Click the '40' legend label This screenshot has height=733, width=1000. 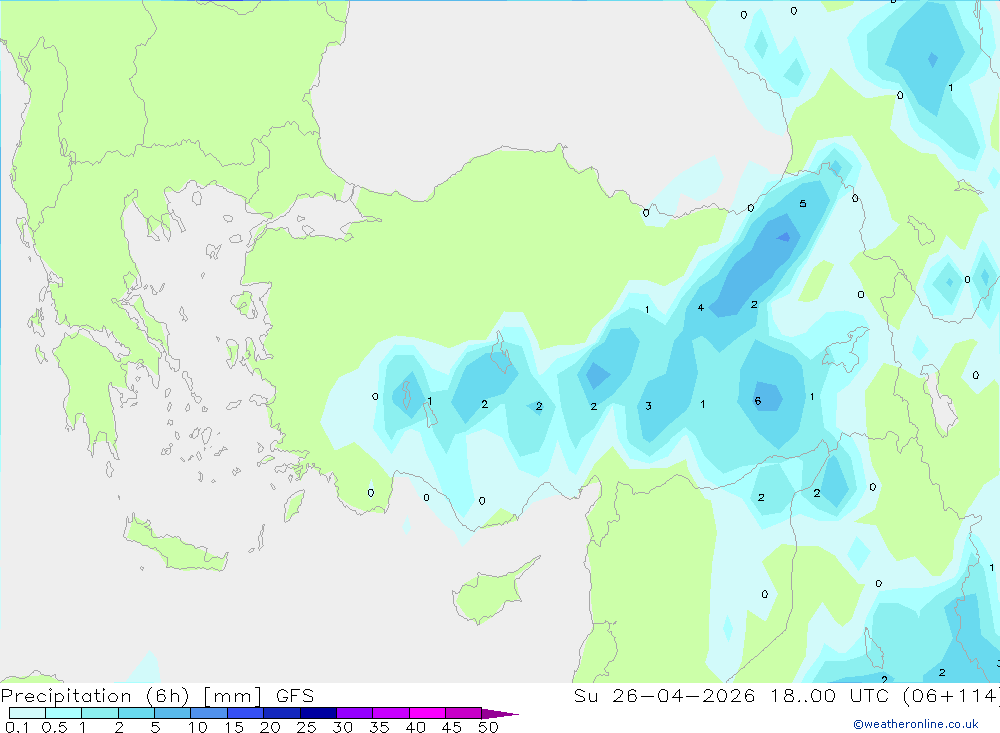point(415,727)
